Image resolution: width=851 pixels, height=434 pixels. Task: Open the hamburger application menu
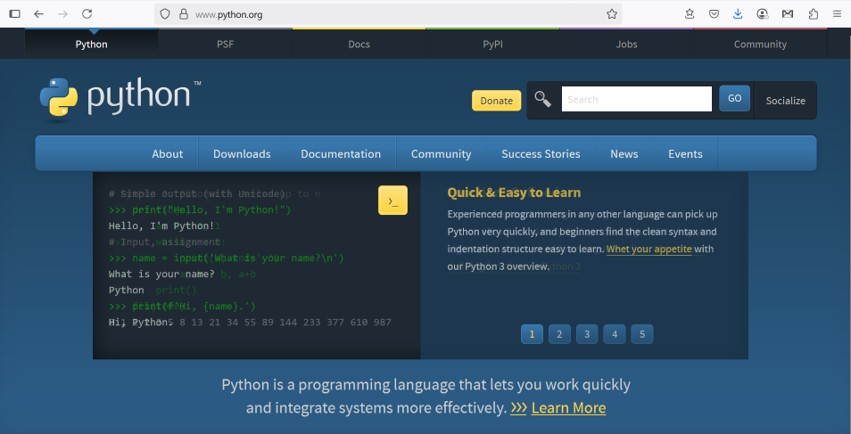click(x=837, y=14)
